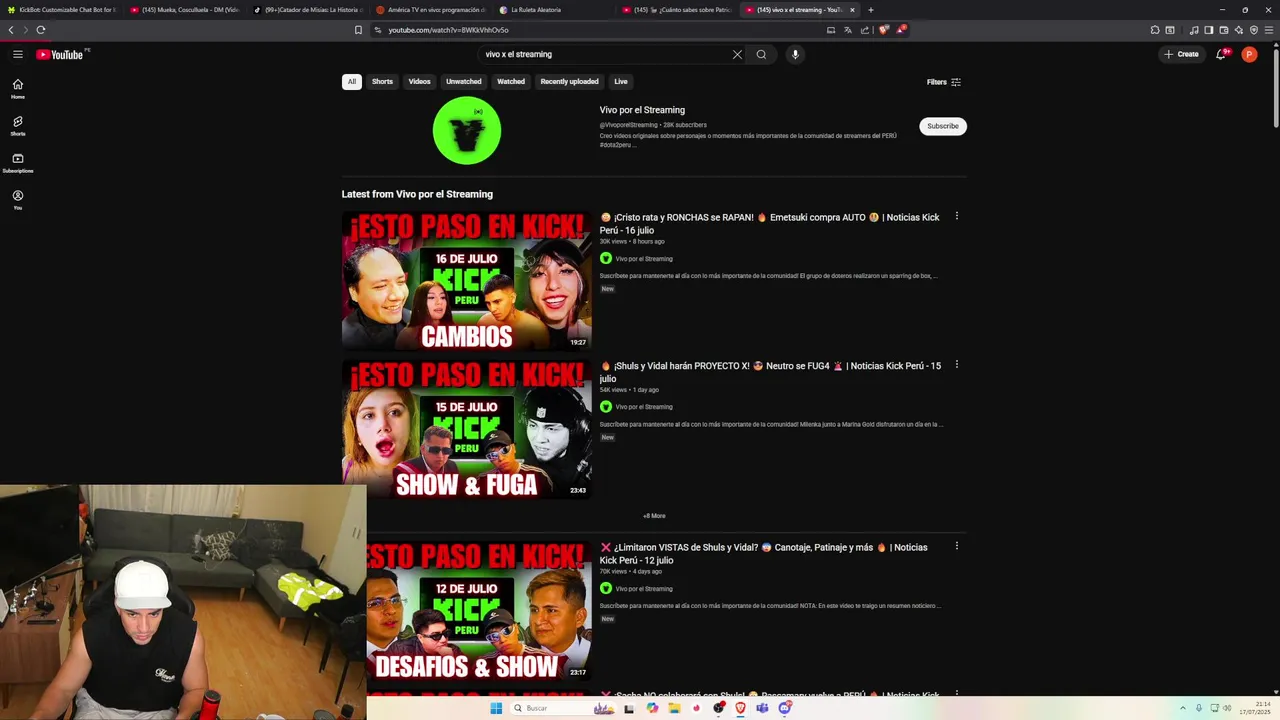
Task: Expand the +8 More videos
Action: 654,516
